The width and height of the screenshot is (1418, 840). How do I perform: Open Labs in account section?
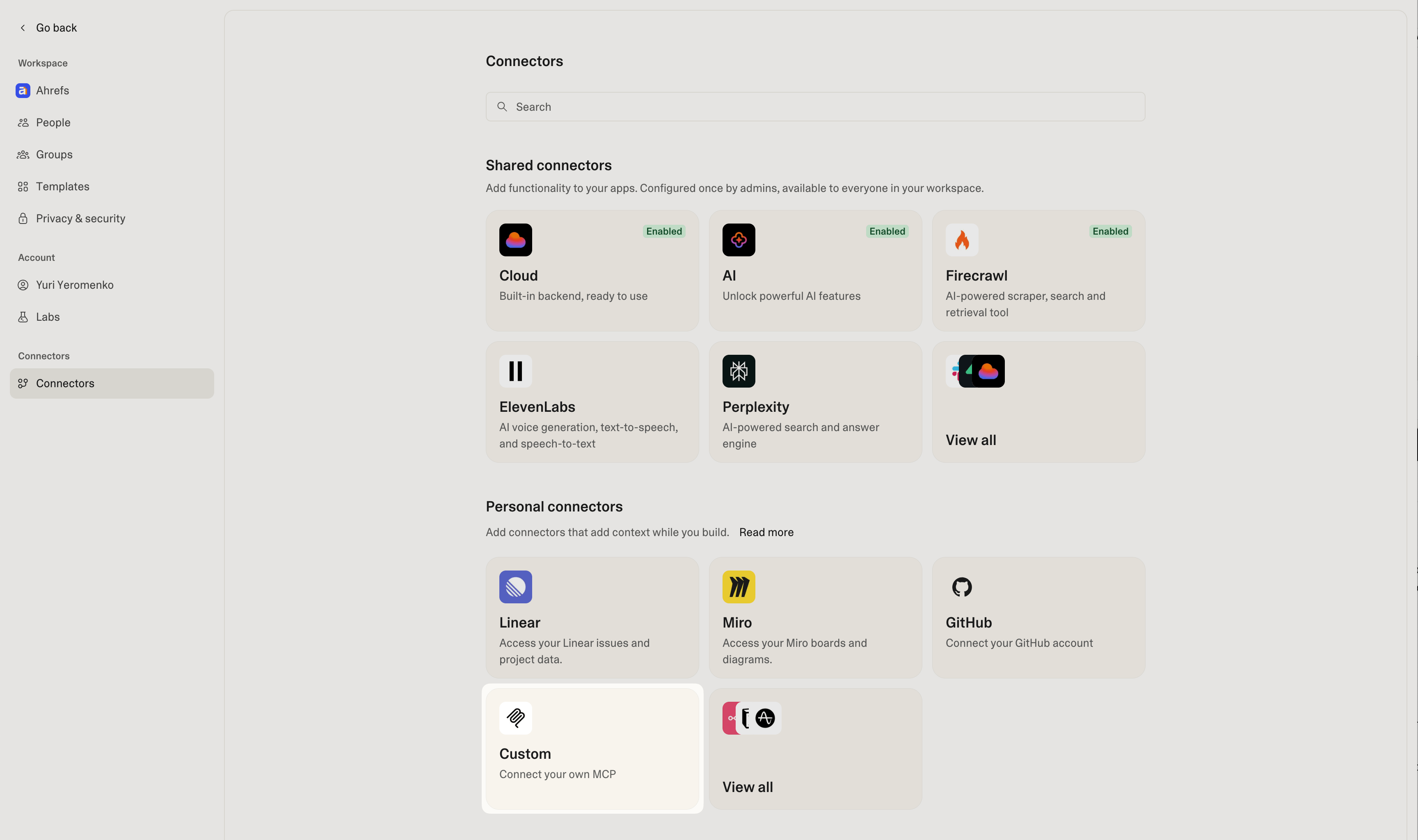coord(48,317)
